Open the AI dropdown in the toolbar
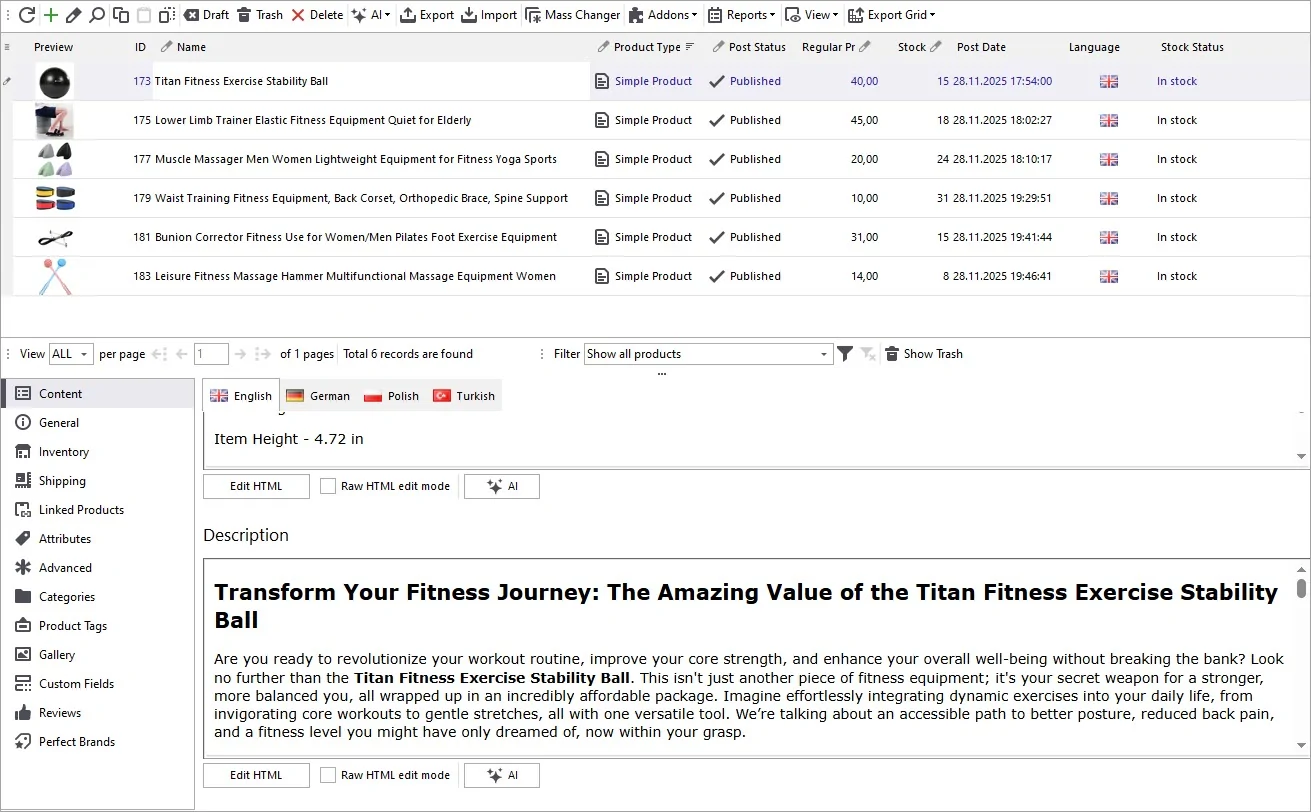Image resolution: width=1311 pixels, height=812 pixels. click(371, 15)
